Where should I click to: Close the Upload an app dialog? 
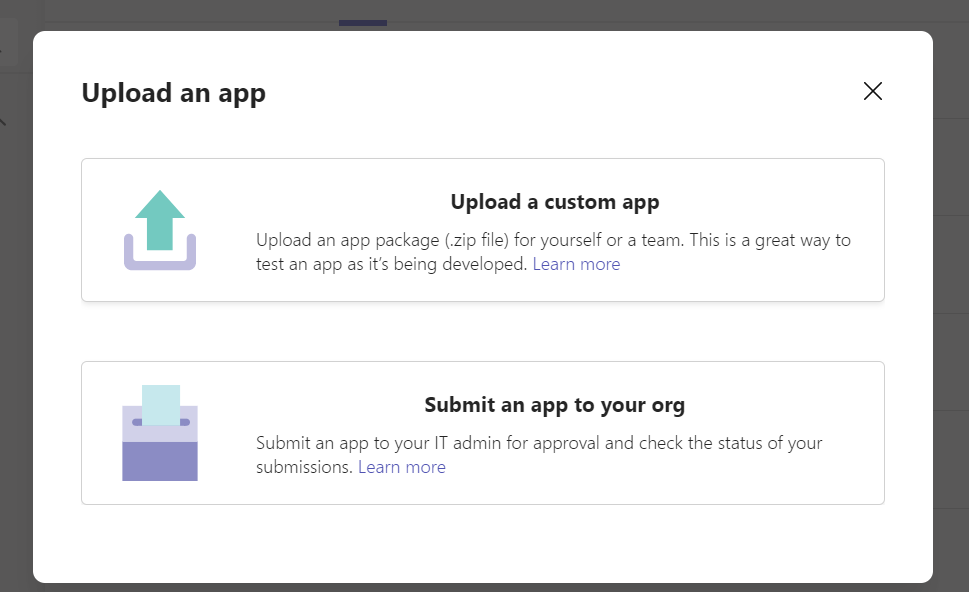tap(873, 91)
